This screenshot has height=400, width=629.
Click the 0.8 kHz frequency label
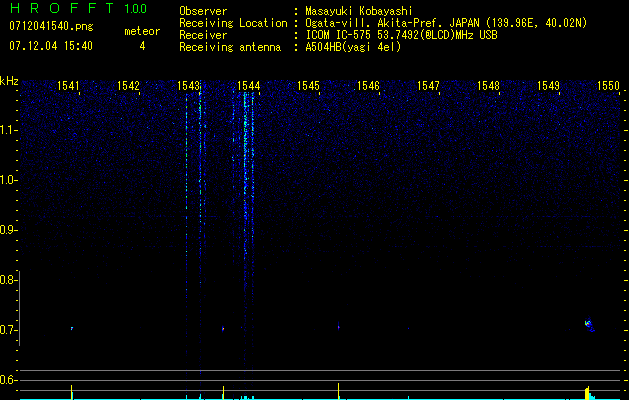[8, 280]
